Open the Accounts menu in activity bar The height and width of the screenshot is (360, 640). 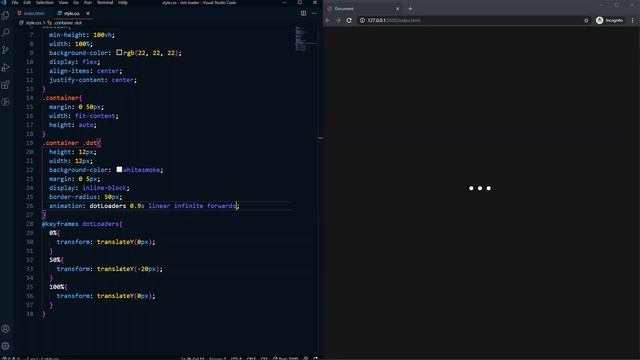point(5,329)
